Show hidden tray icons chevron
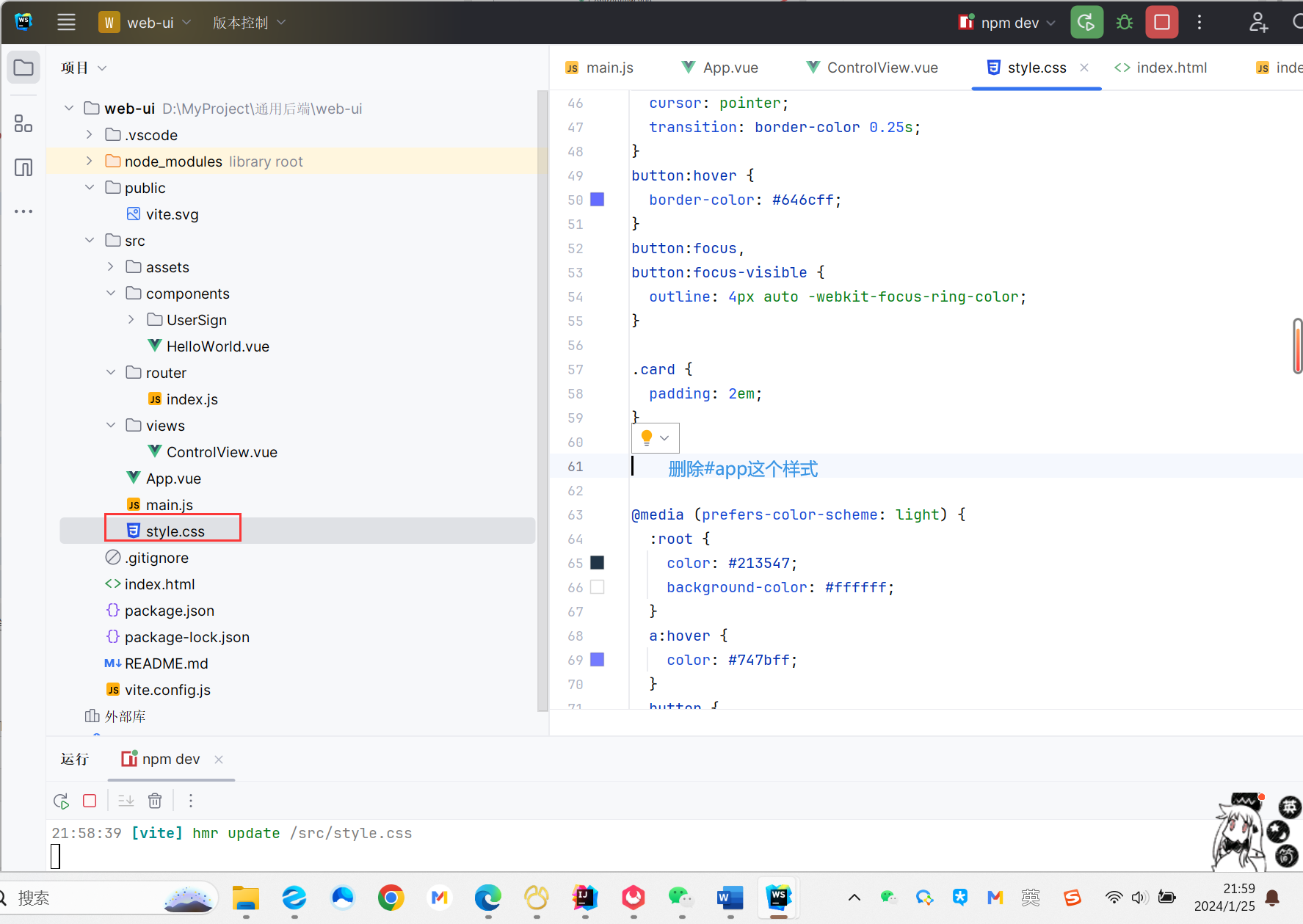 pyautogui.click(x=854, y=898)
